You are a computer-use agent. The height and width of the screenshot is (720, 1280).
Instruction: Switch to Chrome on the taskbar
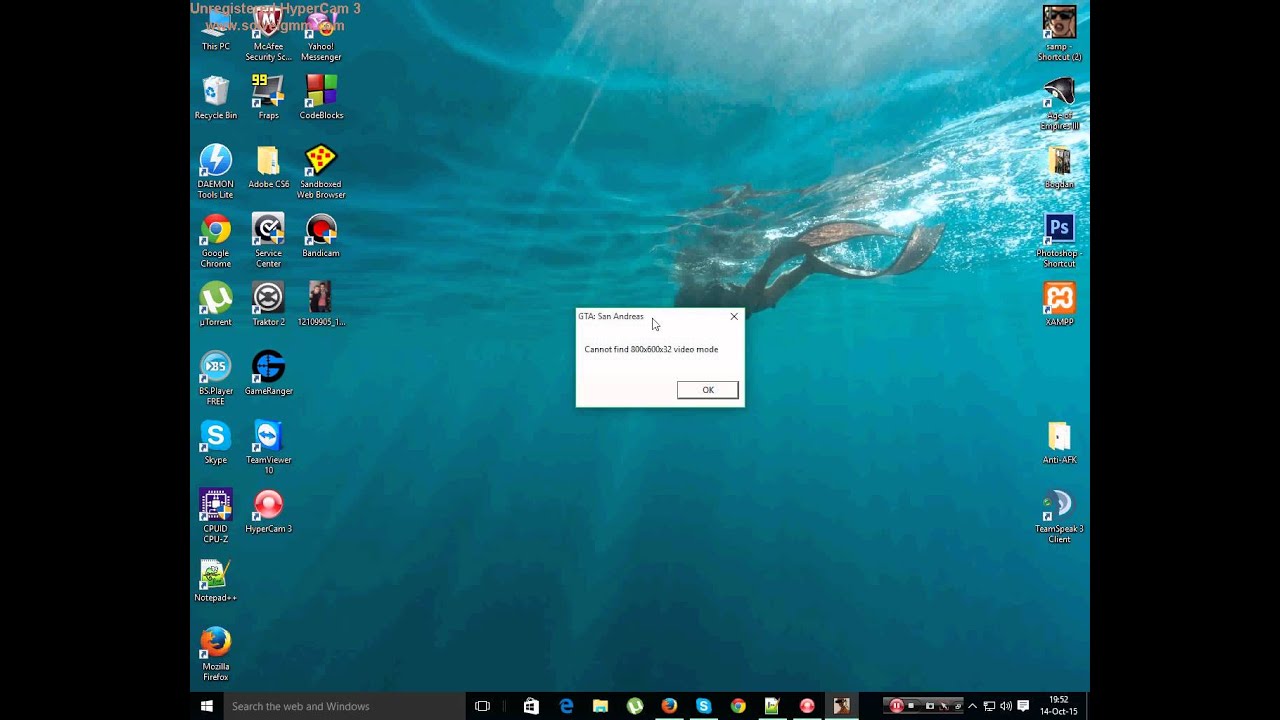738,706
